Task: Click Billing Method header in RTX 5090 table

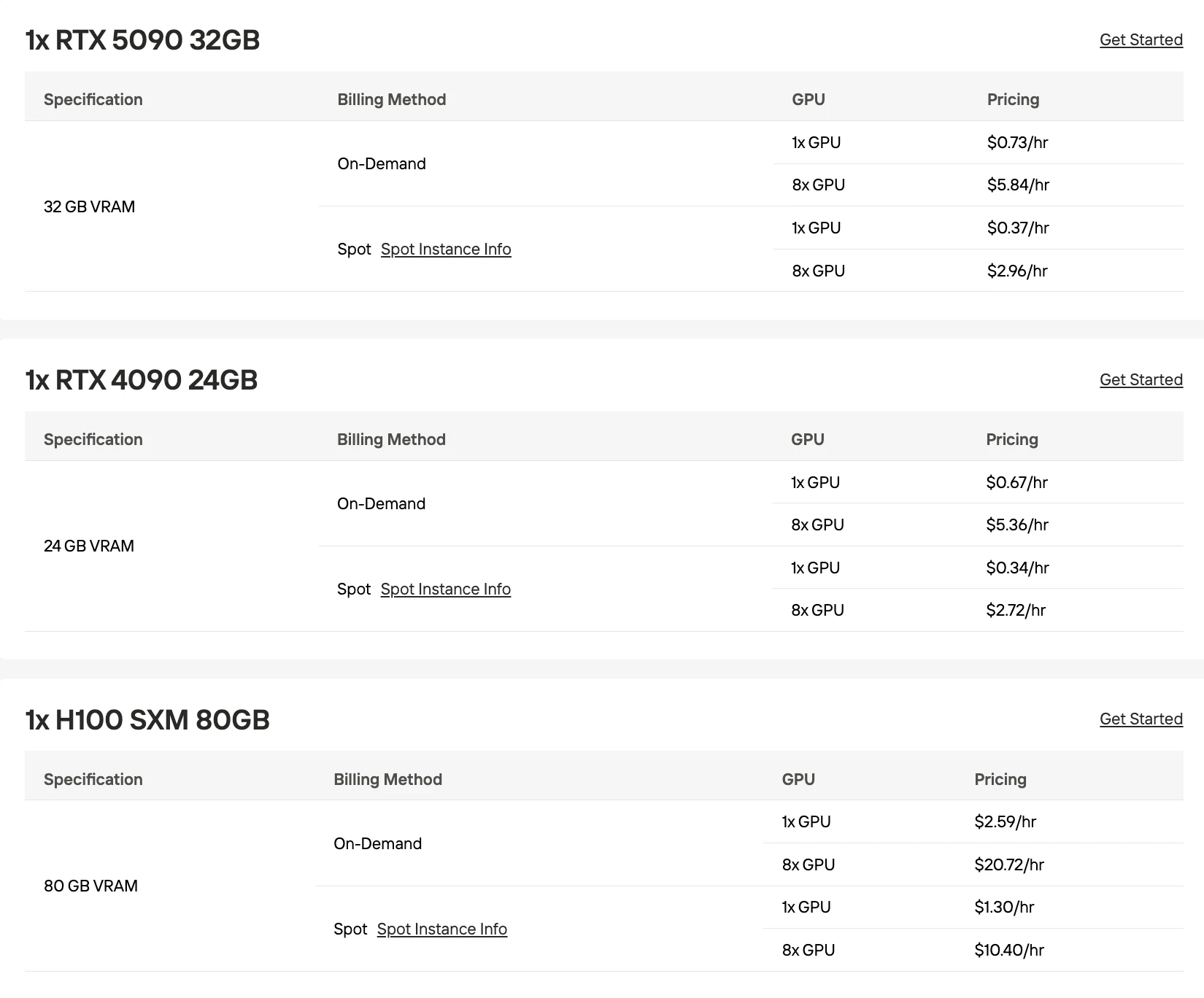Action: pos(392,100)
